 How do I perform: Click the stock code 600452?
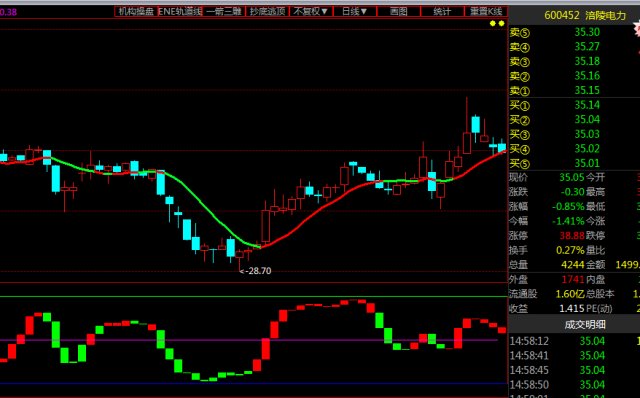(x=562, y=16)
